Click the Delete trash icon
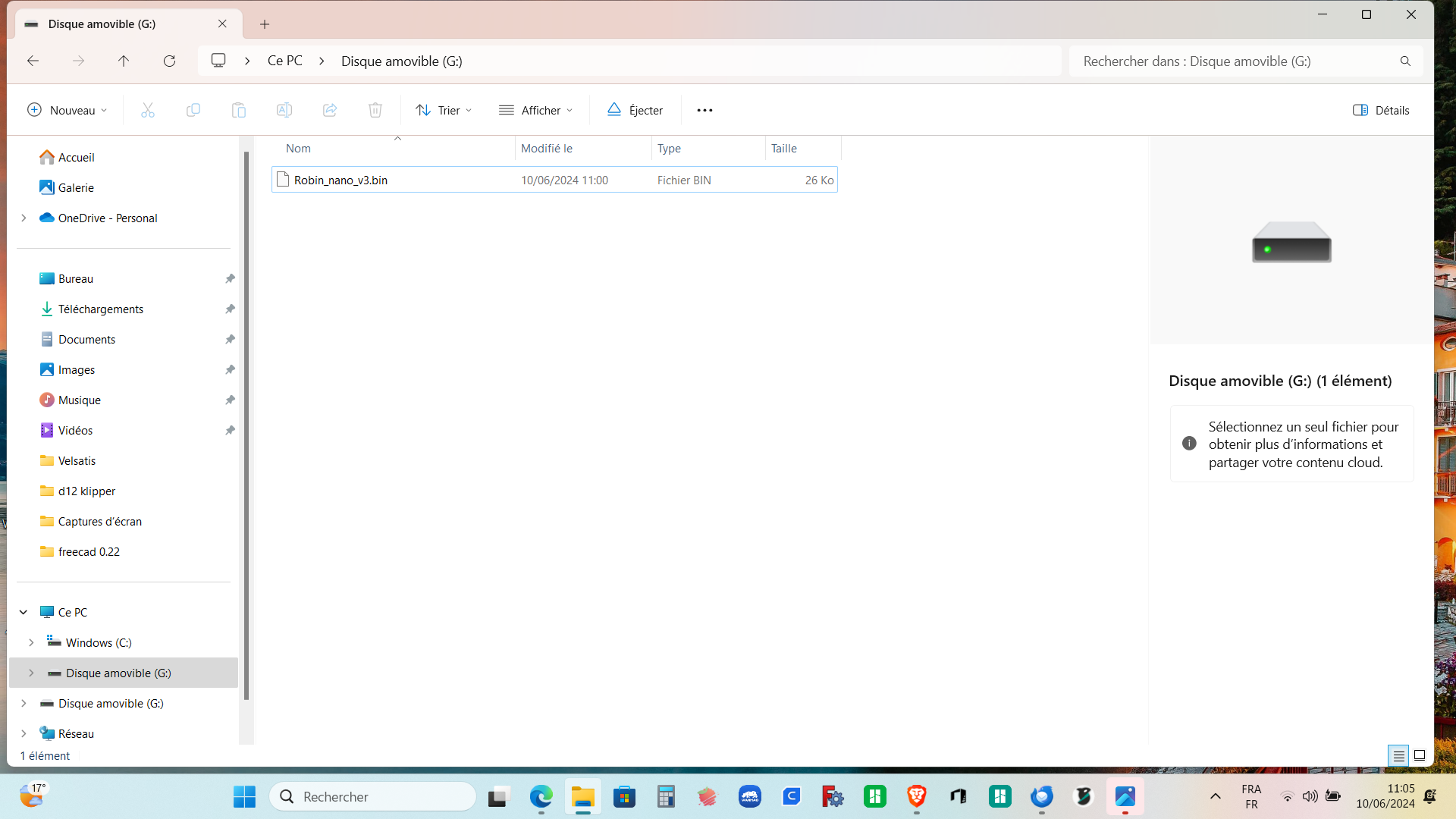This screenshot has width=1456, height=819. 375,110
